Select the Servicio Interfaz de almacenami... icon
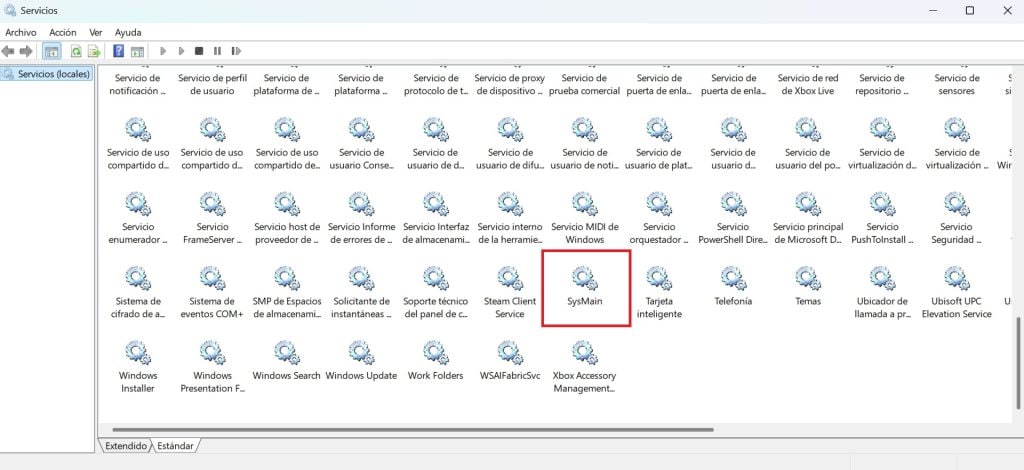The width and height of the screenshot is (1024, 470). (436, 204)
